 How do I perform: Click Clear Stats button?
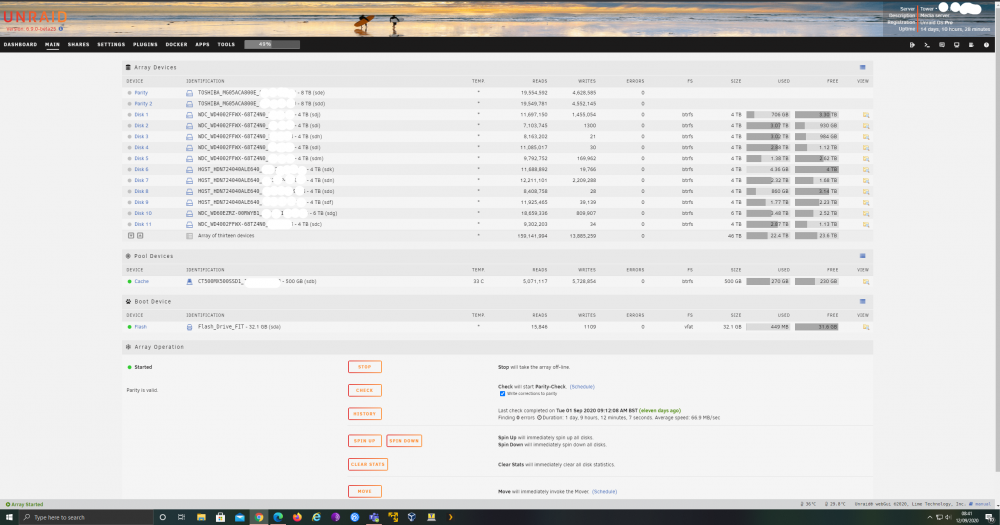pos(368,464)
